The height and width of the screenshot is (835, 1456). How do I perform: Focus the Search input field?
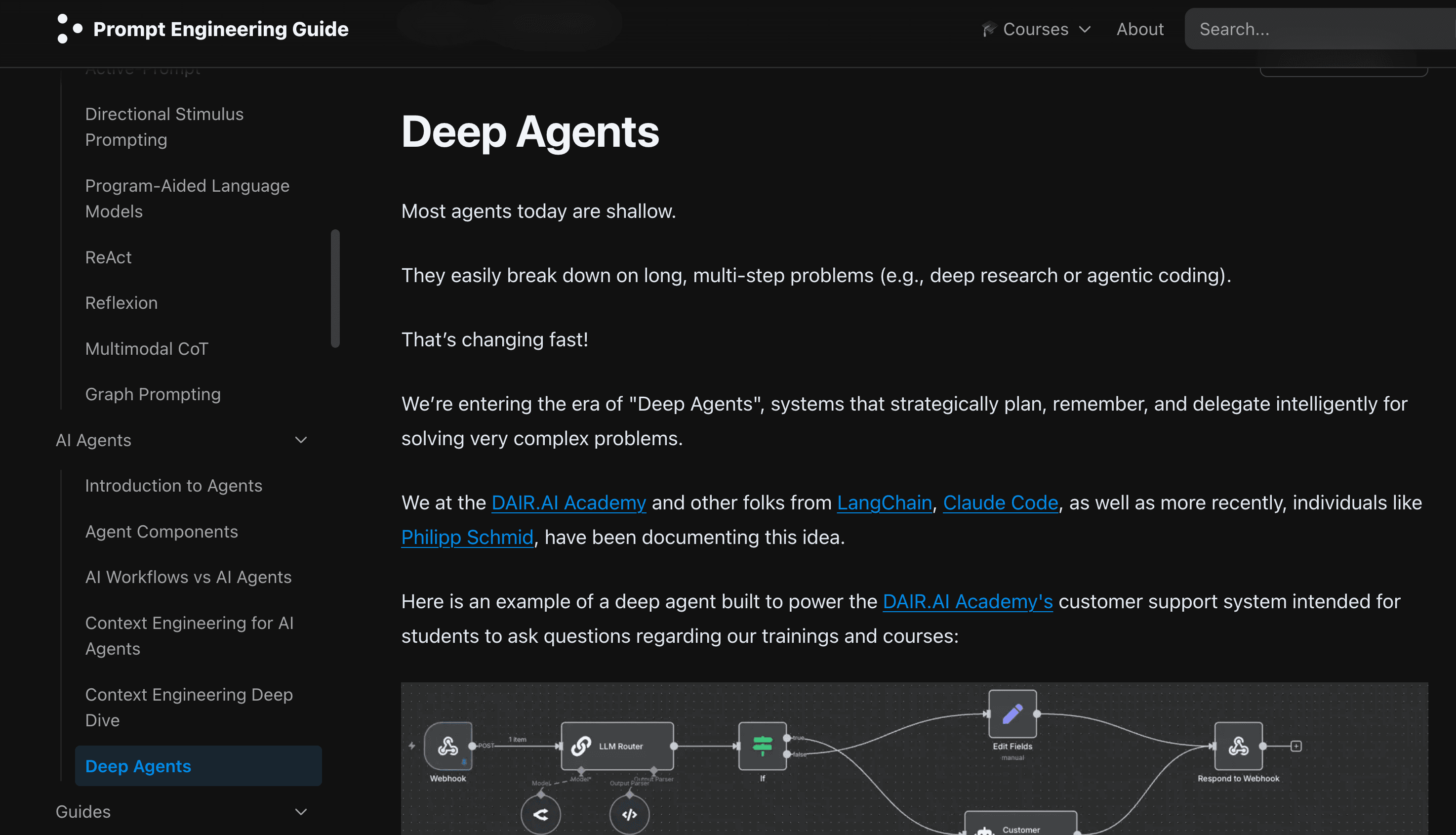tap(1318, 29)
